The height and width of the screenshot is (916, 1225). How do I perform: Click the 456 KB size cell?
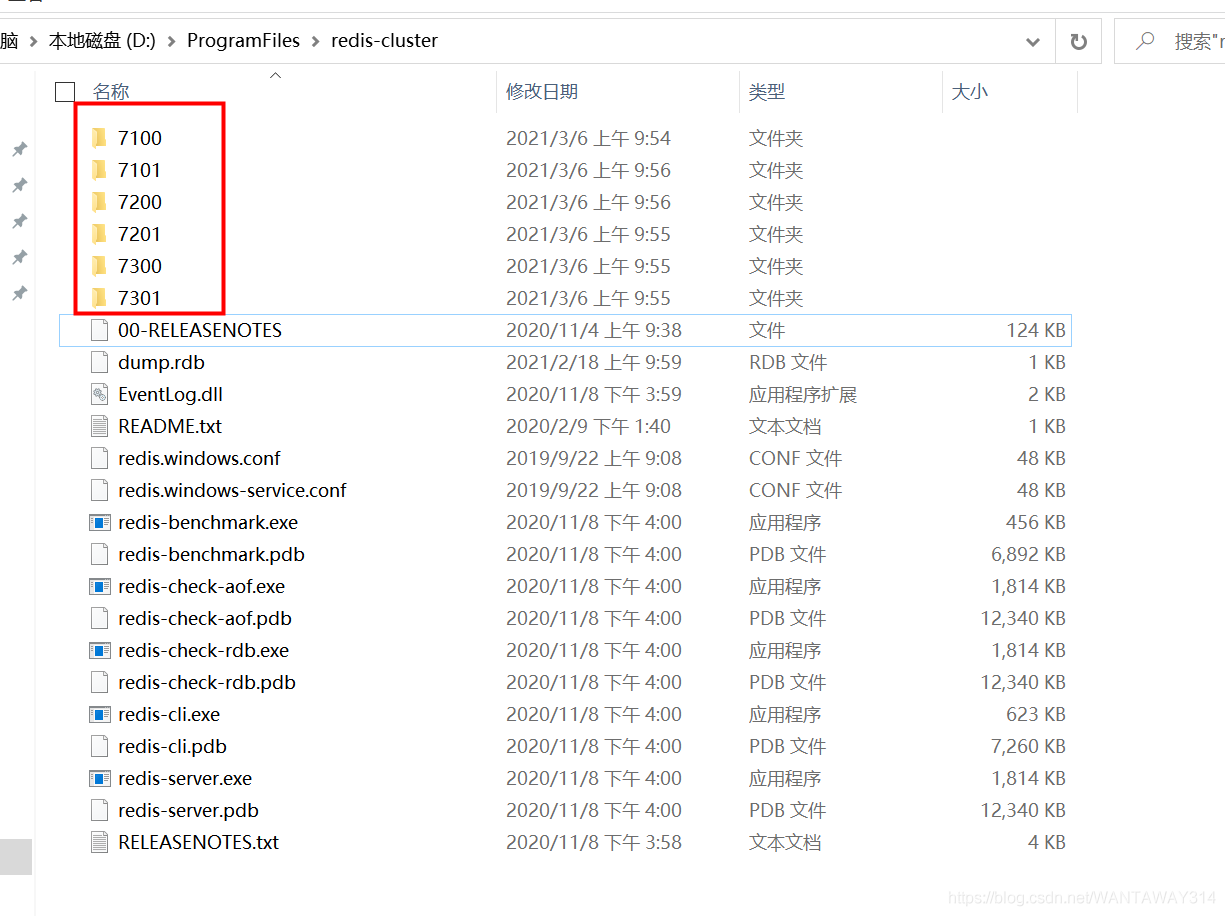[x=1036, y=522]
